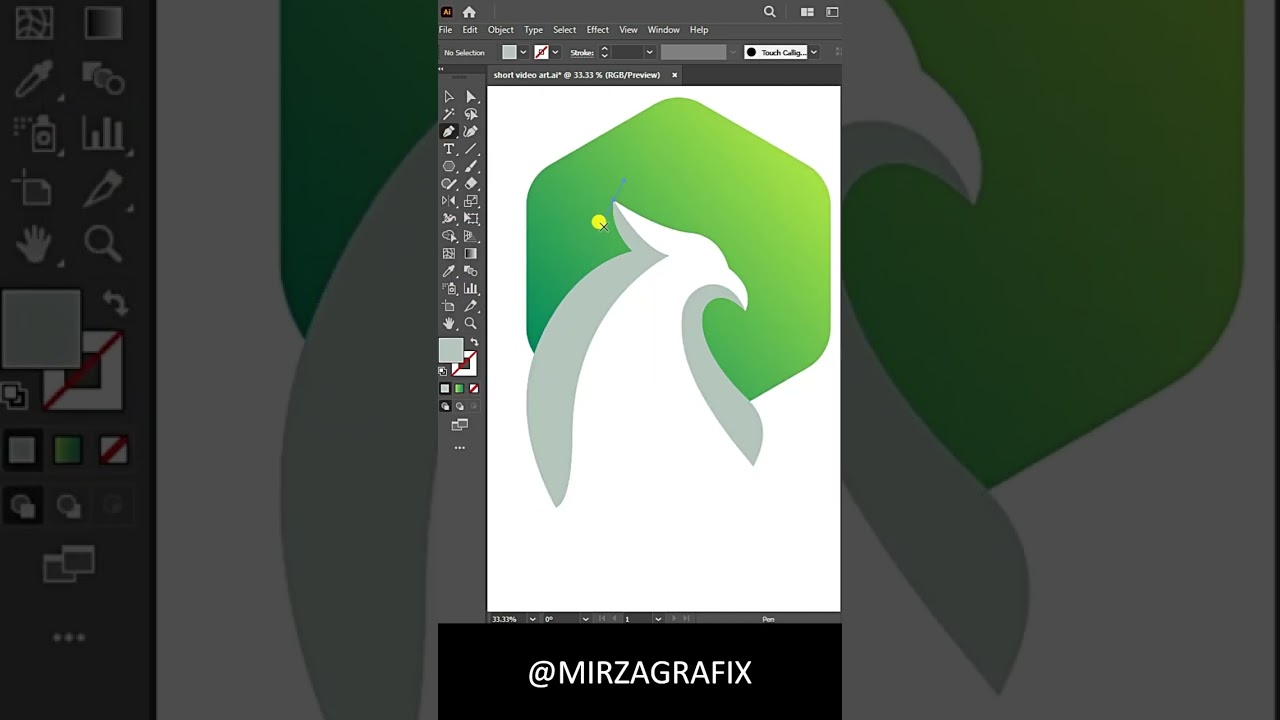Click Swap Fill and Stroke arrow
This screenshot has height=720, width=1280.
point(474,343)
